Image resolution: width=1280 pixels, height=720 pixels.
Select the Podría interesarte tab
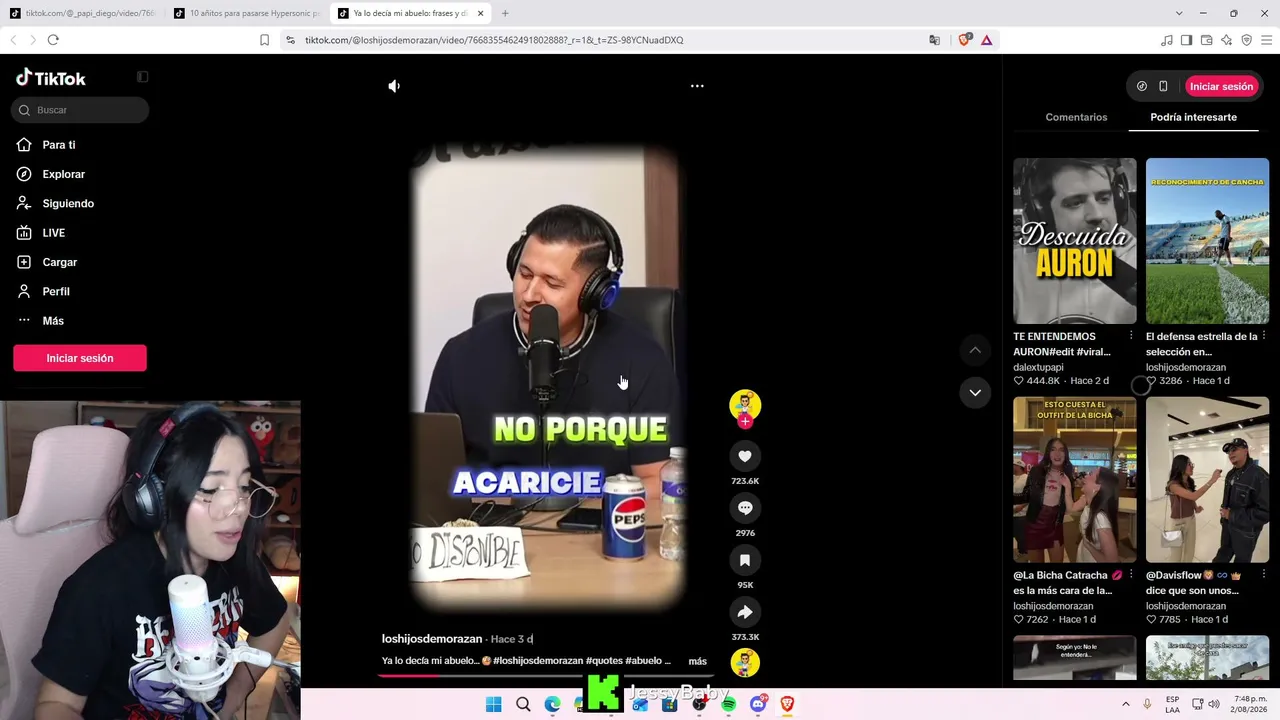click(x=1193, y=117)
